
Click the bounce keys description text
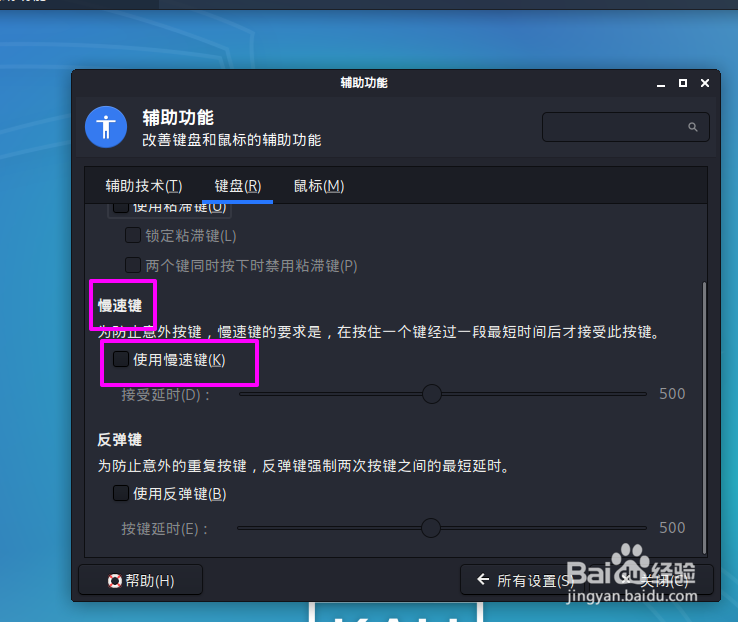[304, 466]
